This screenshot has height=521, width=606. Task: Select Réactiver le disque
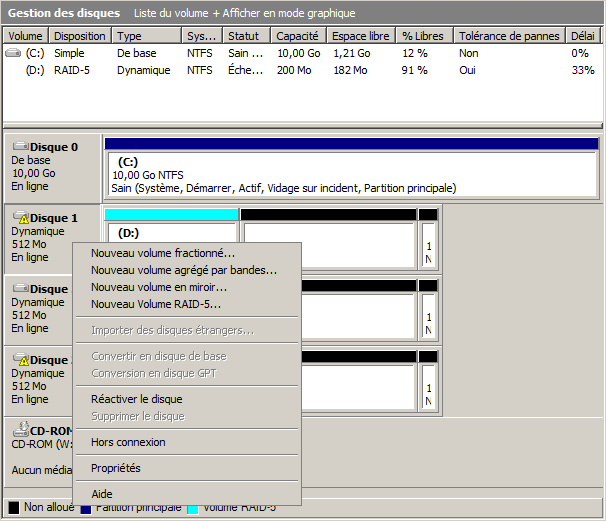(137, 399)
